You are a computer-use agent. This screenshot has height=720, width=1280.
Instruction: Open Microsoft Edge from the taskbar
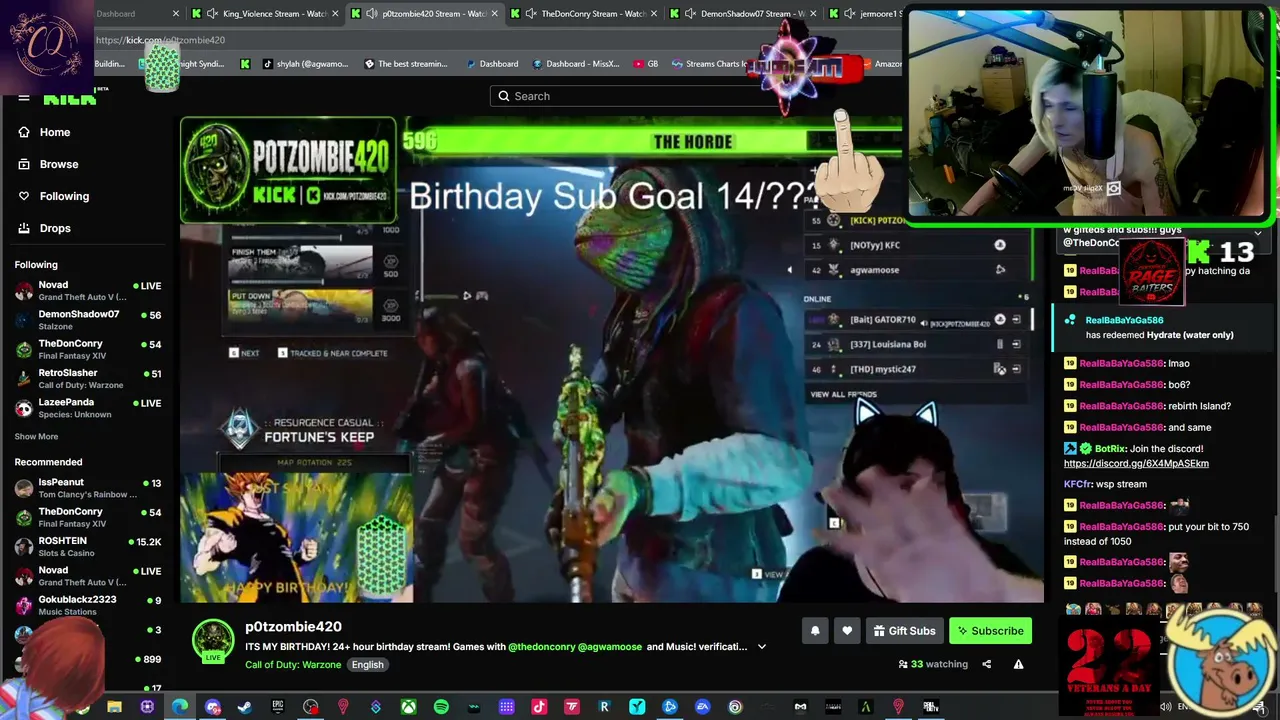click(x=180, y=707)
